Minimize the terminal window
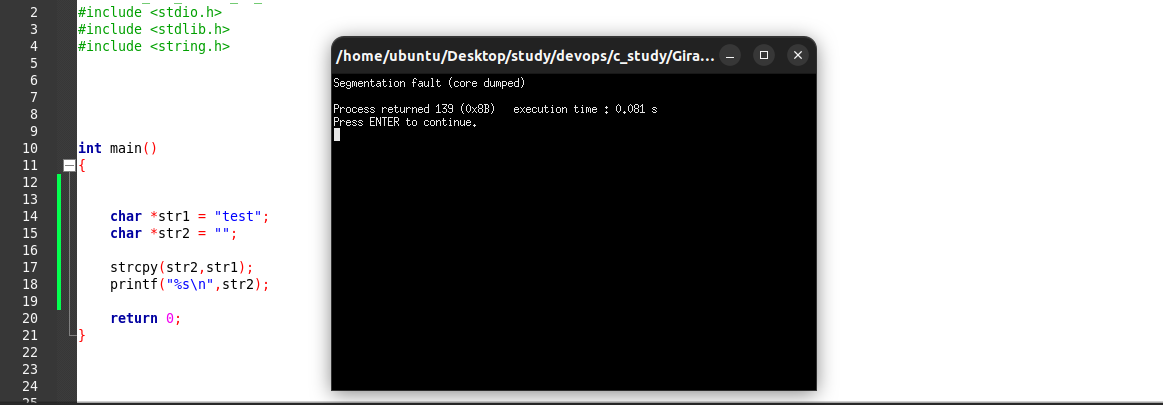 730,55
